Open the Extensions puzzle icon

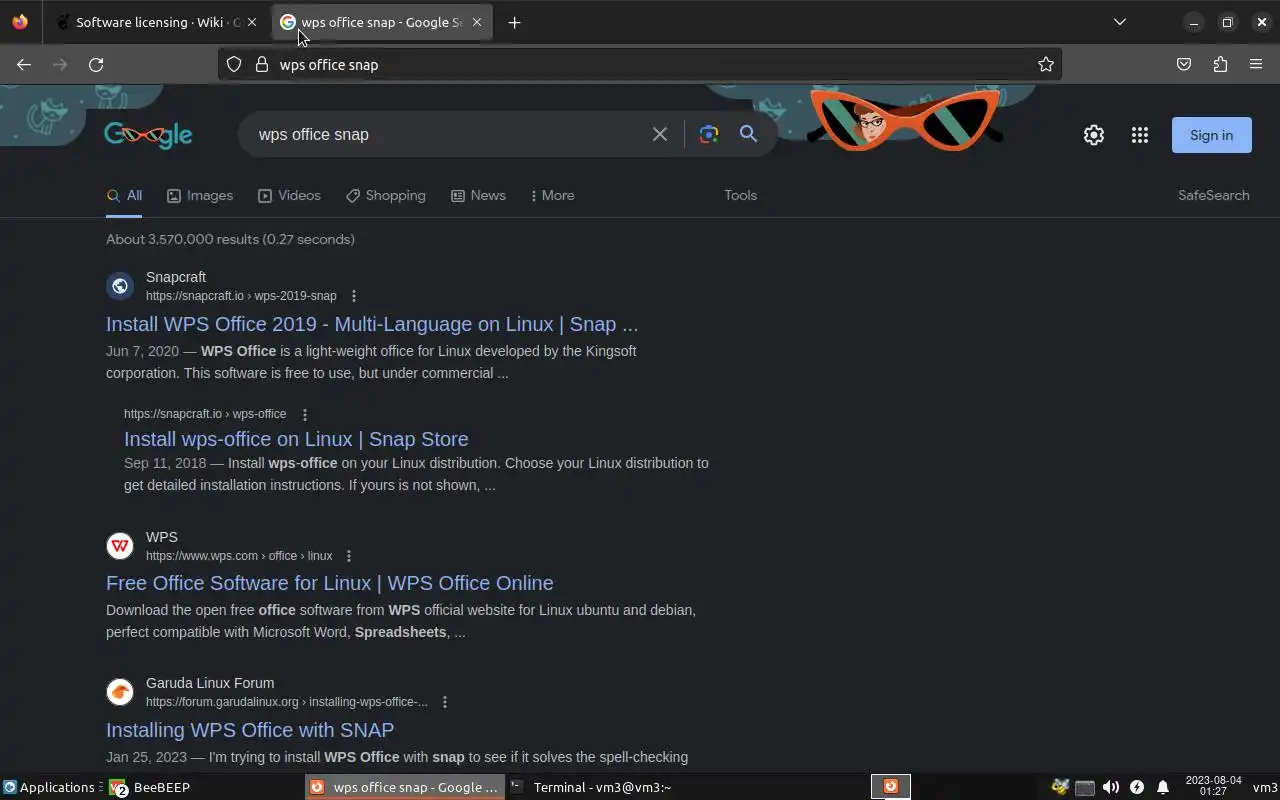(x=1220, y=64)
